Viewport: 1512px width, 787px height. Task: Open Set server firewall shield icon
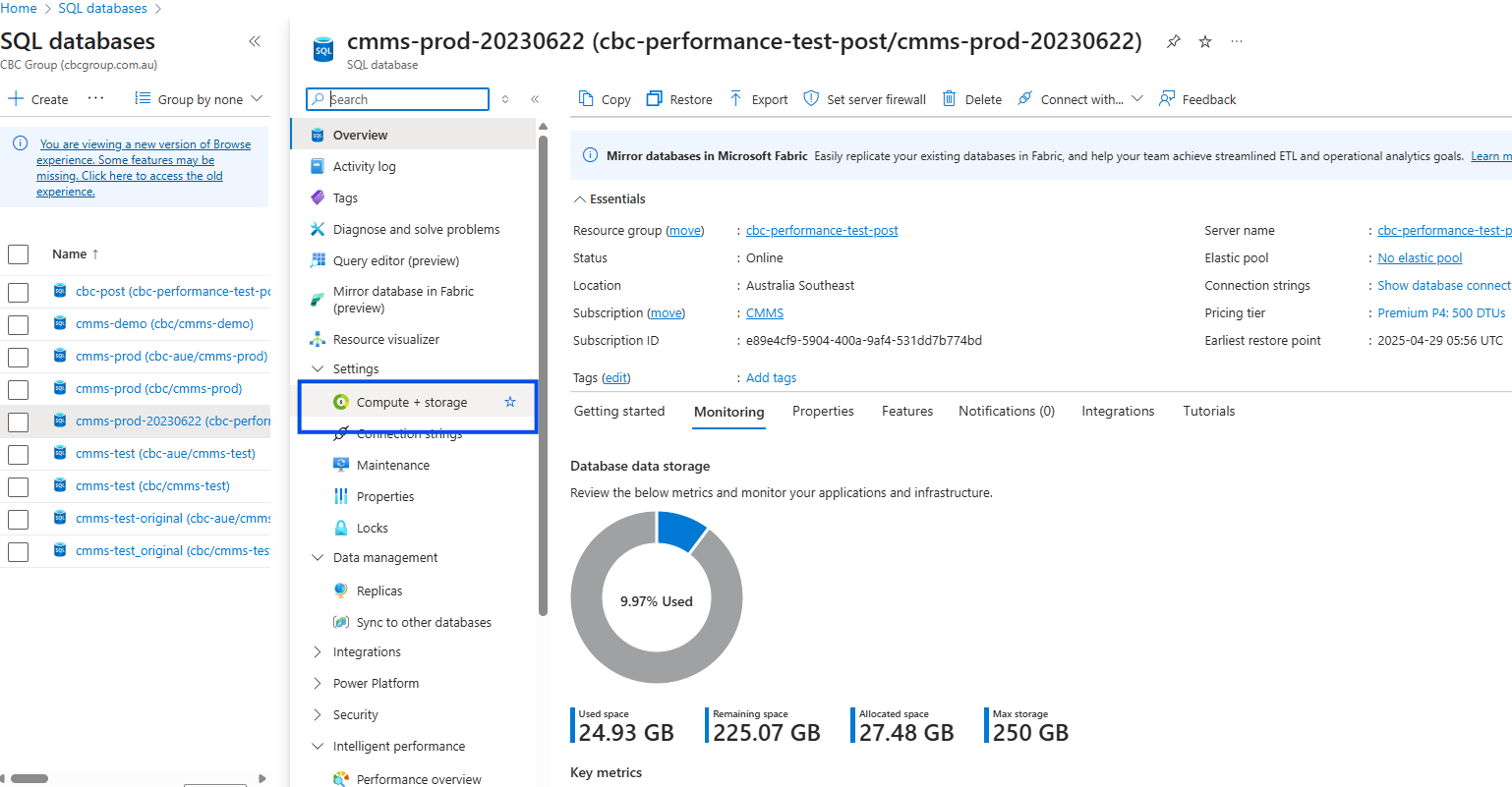point(811,98)
